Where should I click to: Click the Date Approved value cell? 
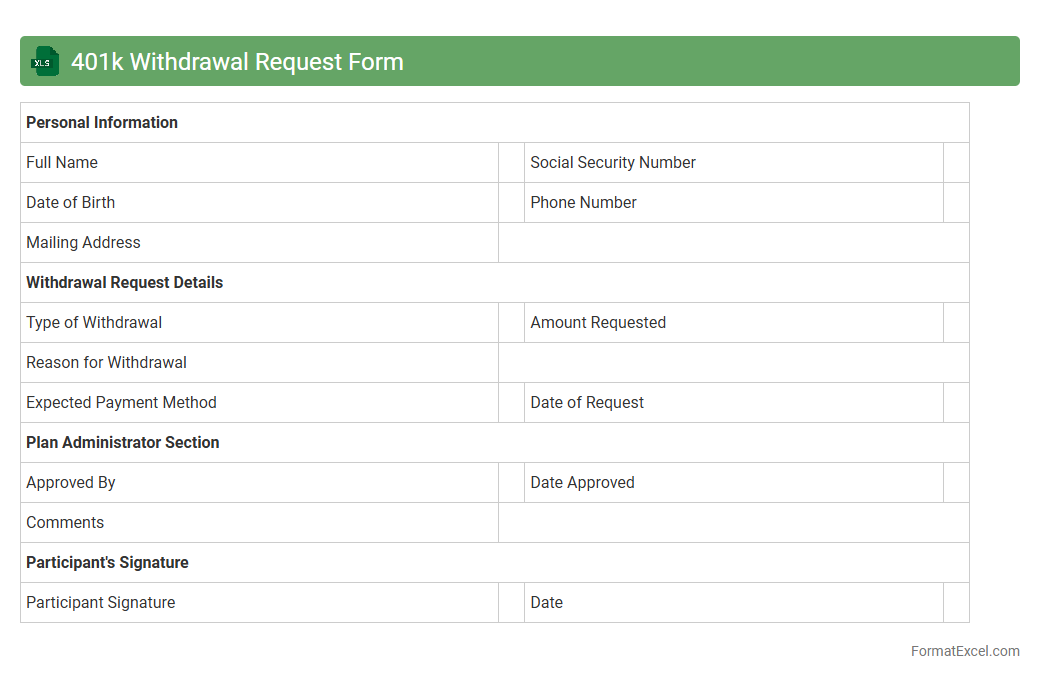pos(956,483)
